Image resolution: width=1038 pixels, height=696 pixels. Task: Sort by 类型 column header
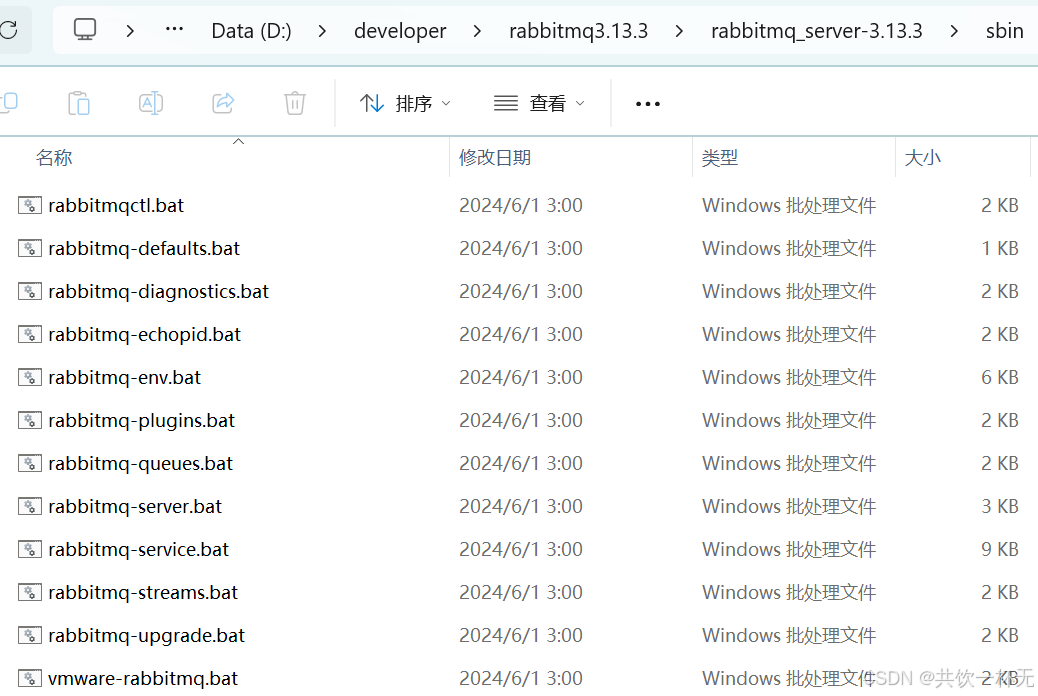tap(720, 158)
